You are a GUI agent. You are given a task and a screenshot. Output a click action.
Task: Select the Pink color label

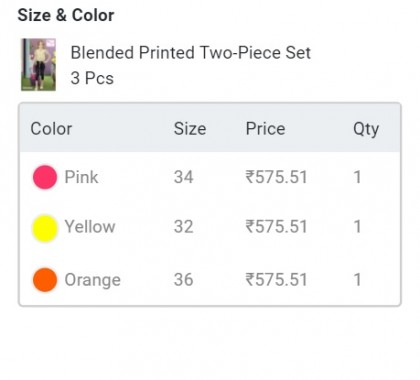point(81,177)
